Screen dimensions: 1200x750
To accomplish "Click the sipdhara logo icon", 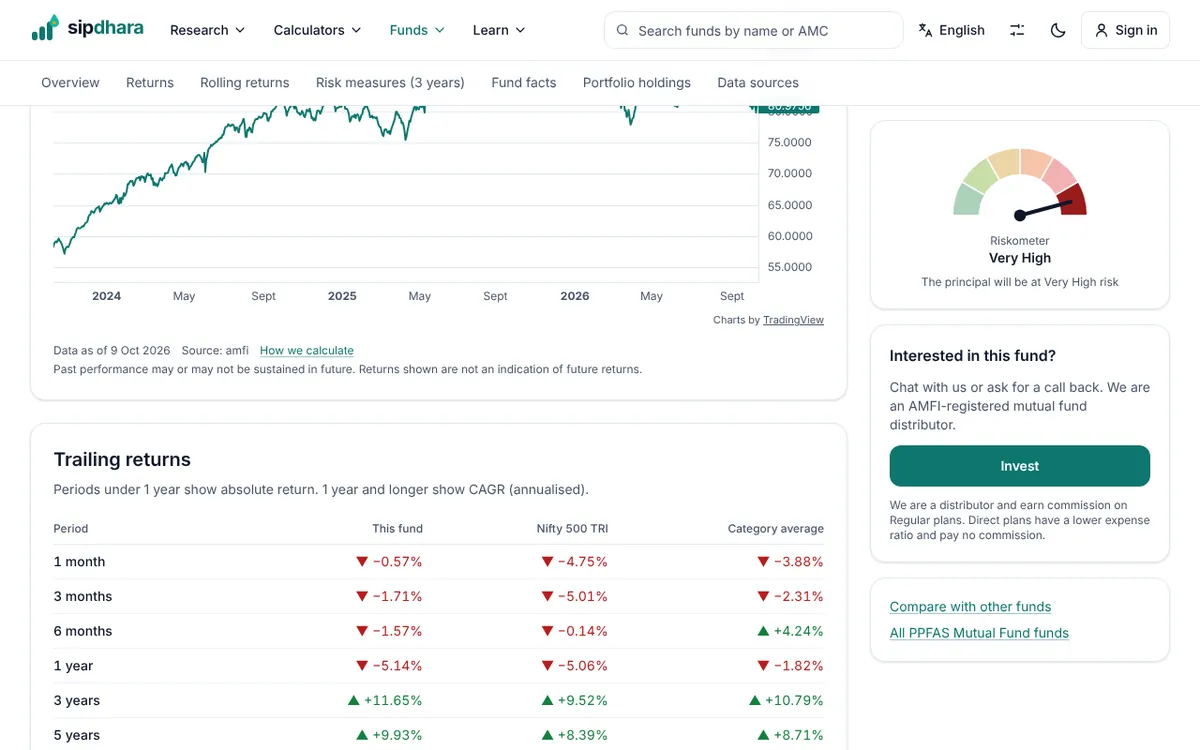I will [45, 28].
